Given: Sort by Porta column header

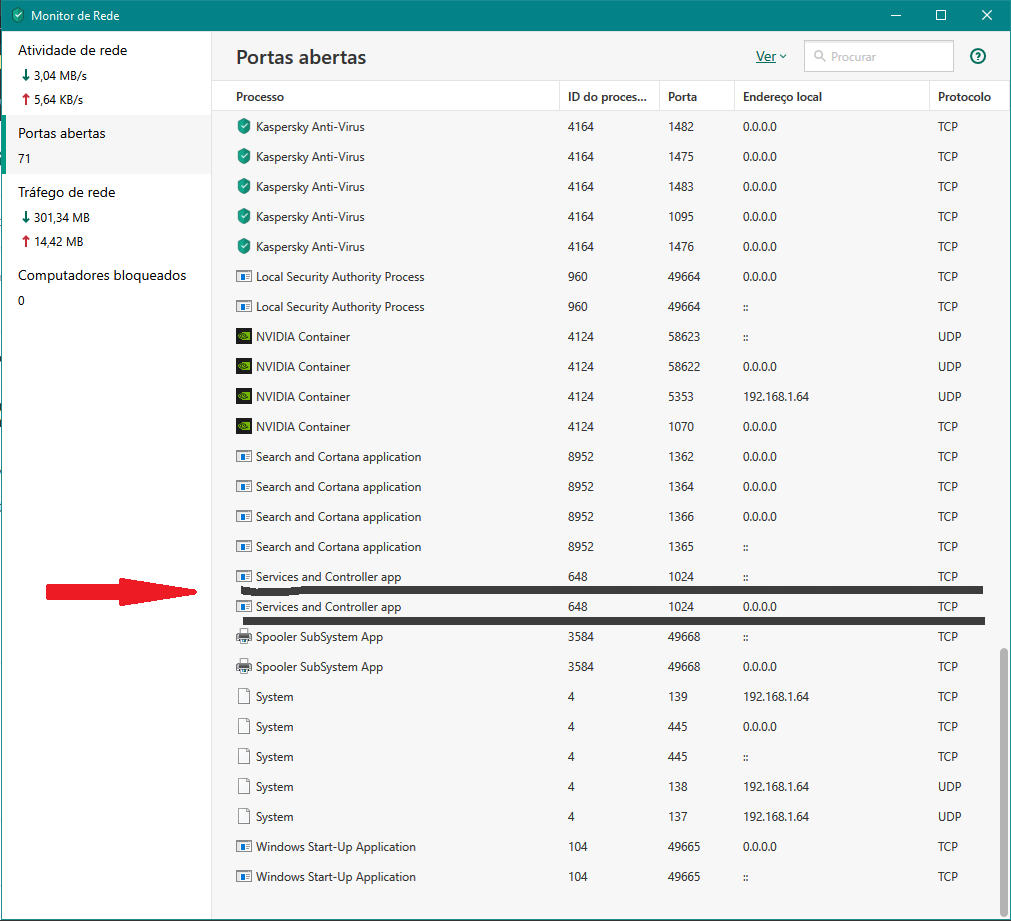Looking at the screenshot, I should 683,97.
